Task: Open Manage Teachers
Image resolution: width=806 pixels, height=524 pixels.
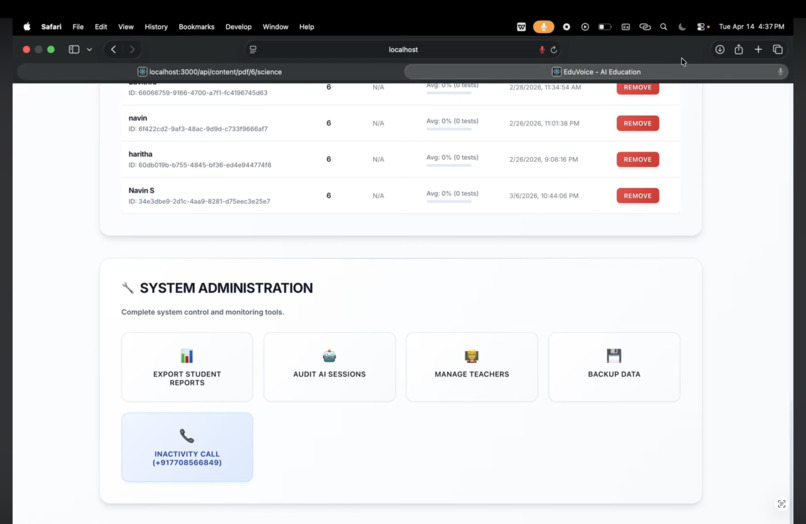Action: pos(472,367)
